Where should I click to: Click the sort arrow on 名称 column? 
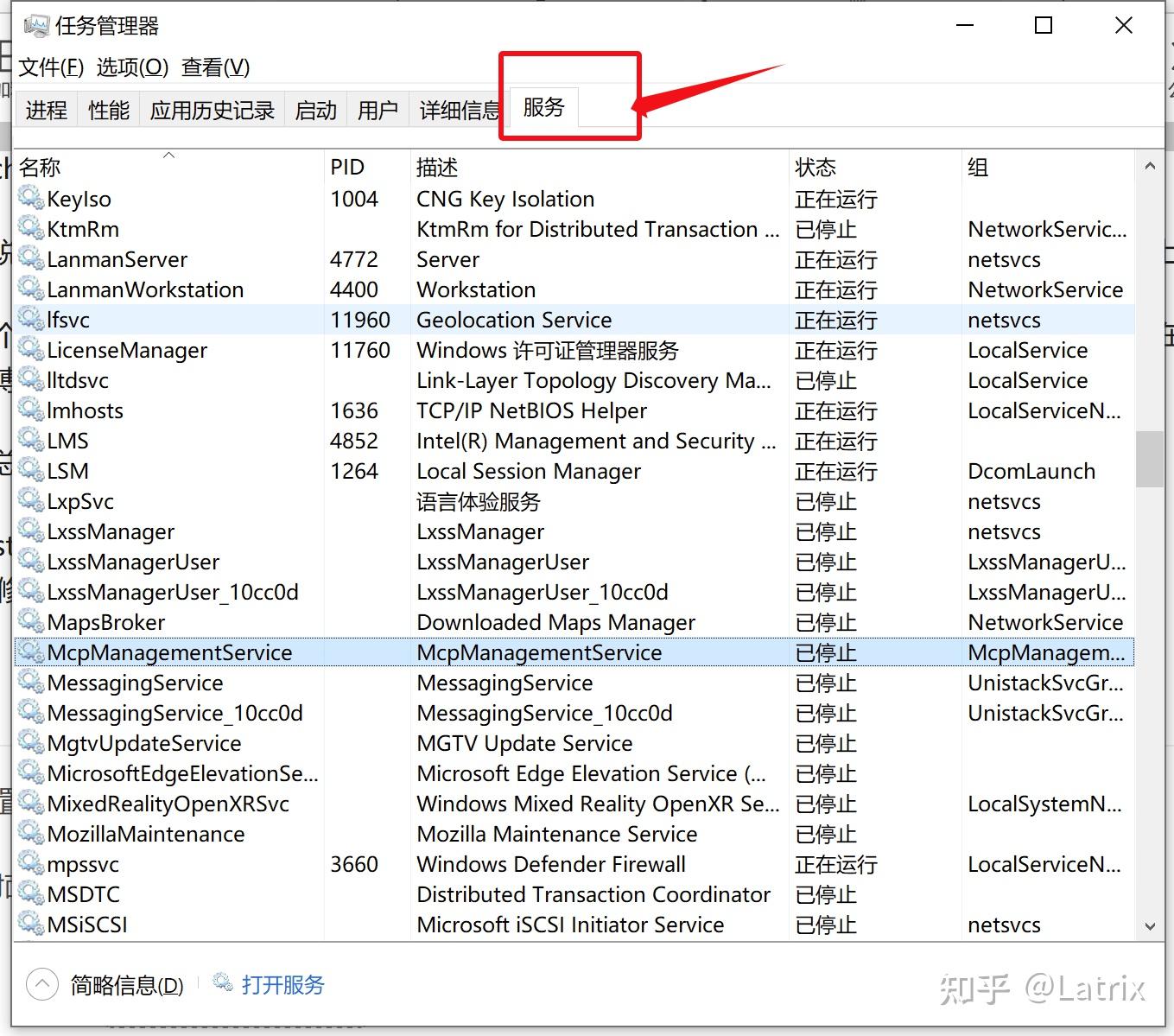169,156
